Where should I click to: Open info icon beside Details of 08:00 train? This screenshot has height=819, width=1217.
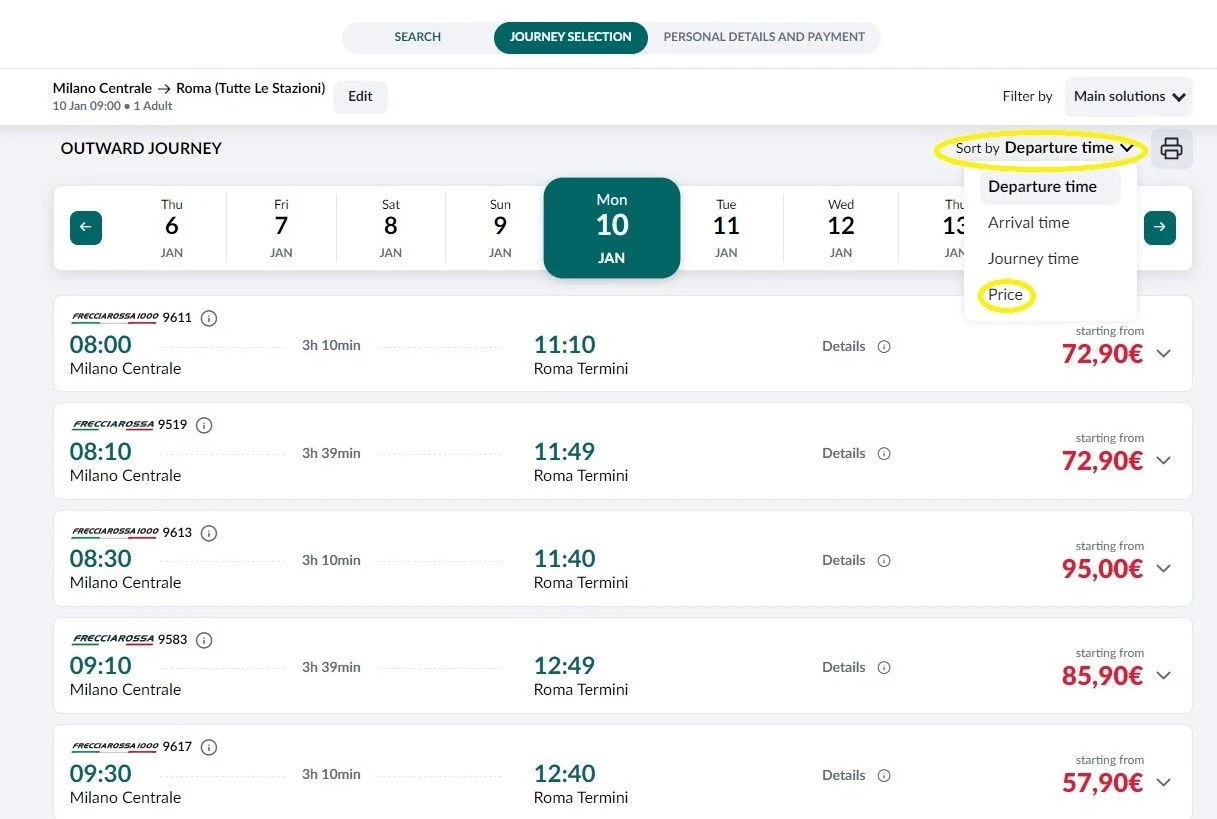884,346
